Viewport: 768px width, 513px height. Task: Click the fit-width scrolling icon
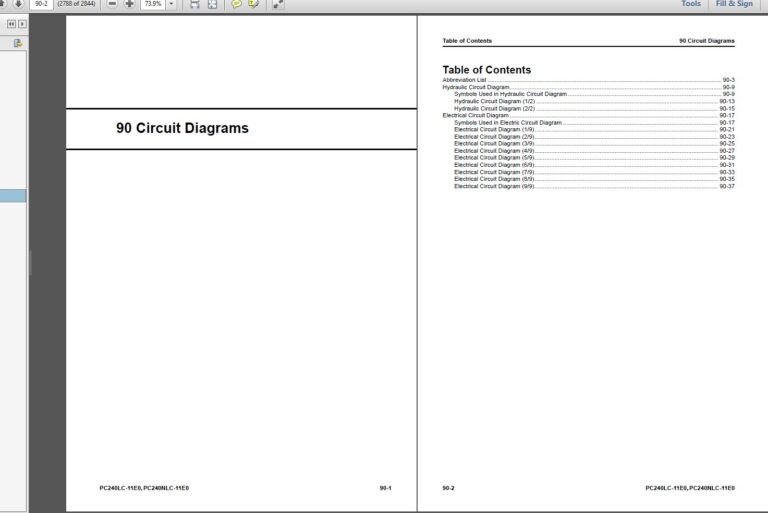[x=194, y=4]
